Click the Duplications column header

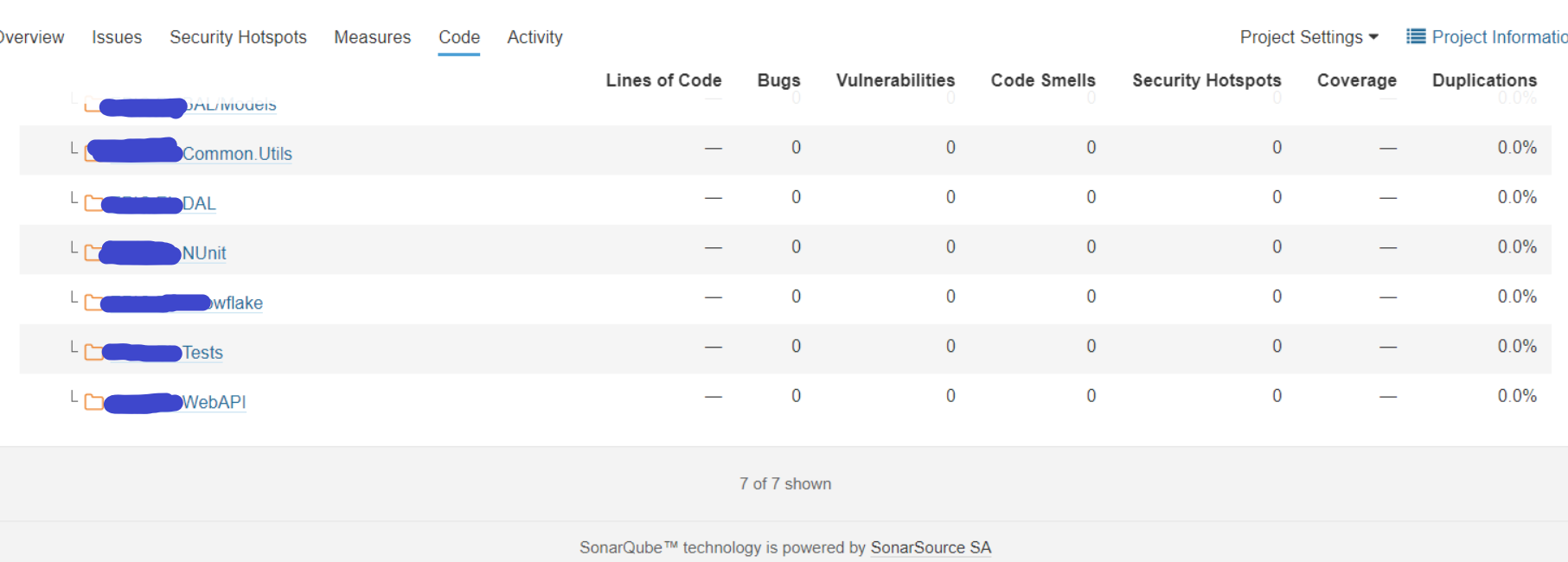tap(1484, 80)
